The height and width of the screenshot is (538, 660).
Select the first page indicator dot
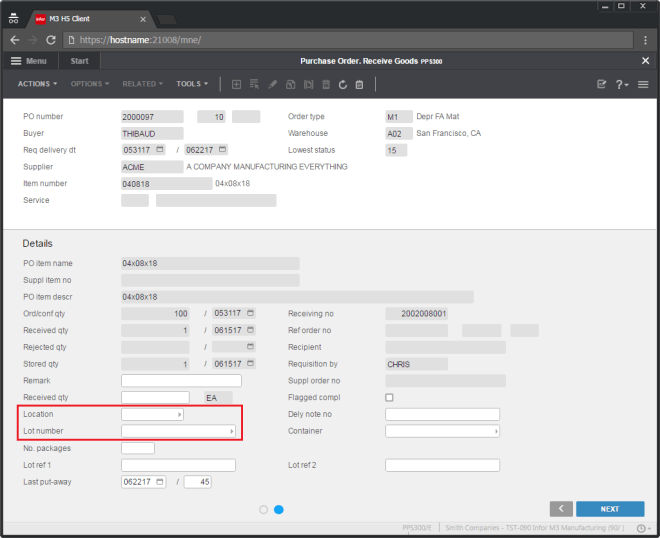[x=264, y=509]
